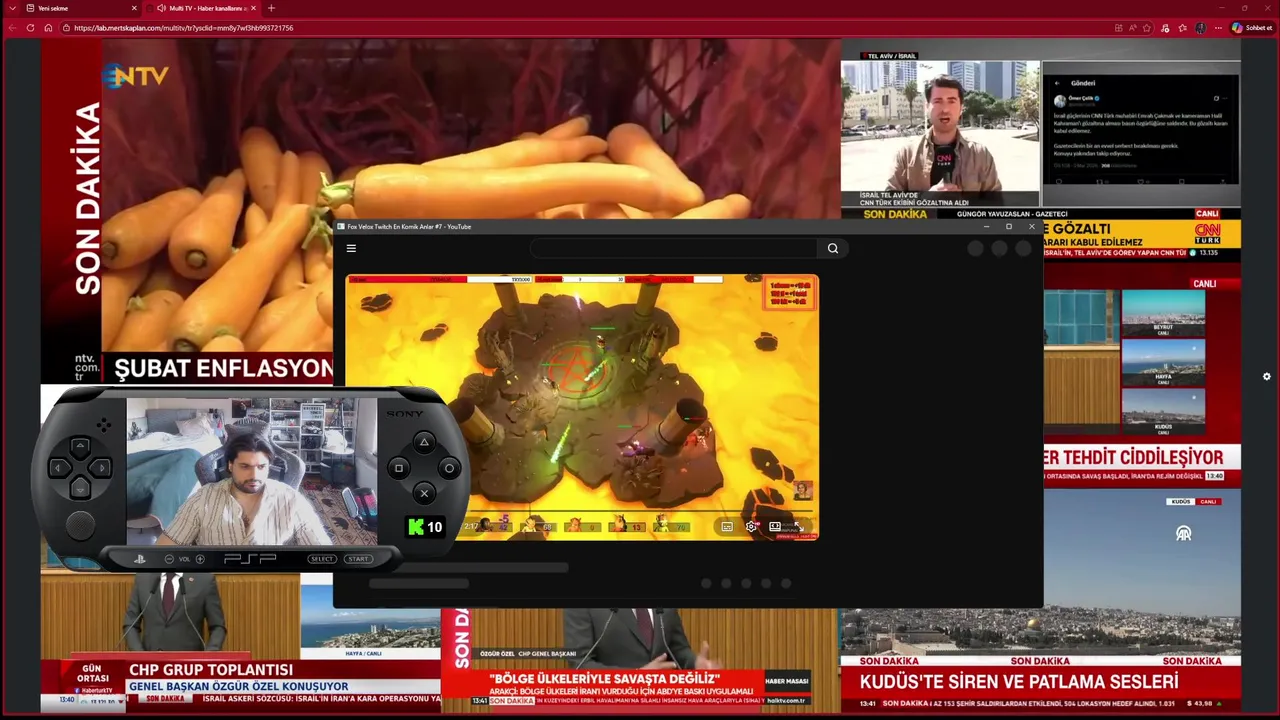Click the 'Sohbet et' Copilot button
Viewport: 1280px width, 720px height.
coord(1251,28)
